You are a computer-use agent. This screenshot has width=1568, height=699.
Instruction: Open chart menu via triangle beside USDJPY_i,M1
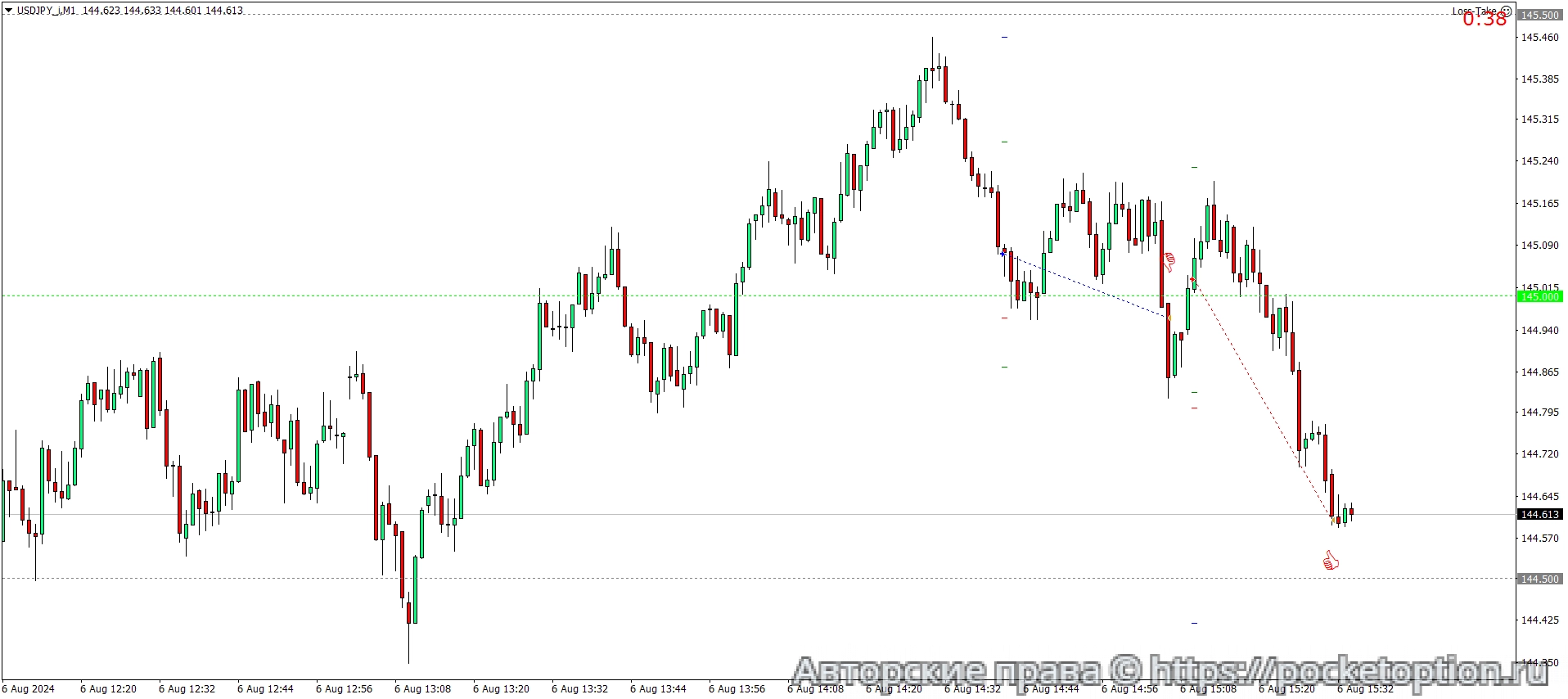(8, 11)
